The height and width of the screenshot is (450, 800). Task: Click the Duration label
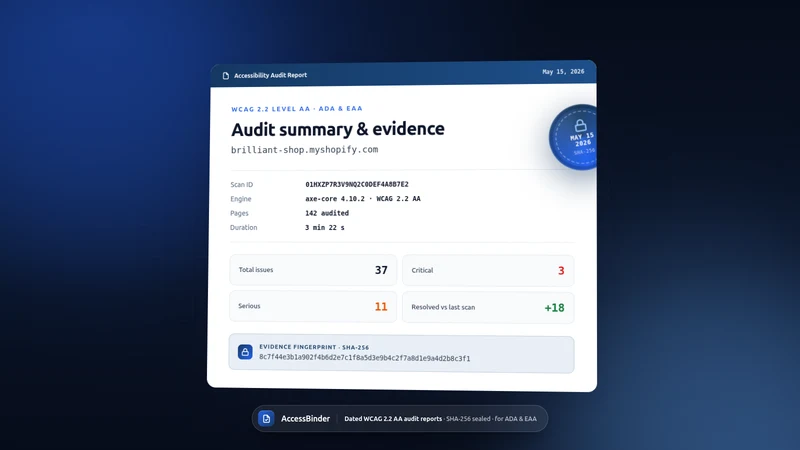(243, 228)
